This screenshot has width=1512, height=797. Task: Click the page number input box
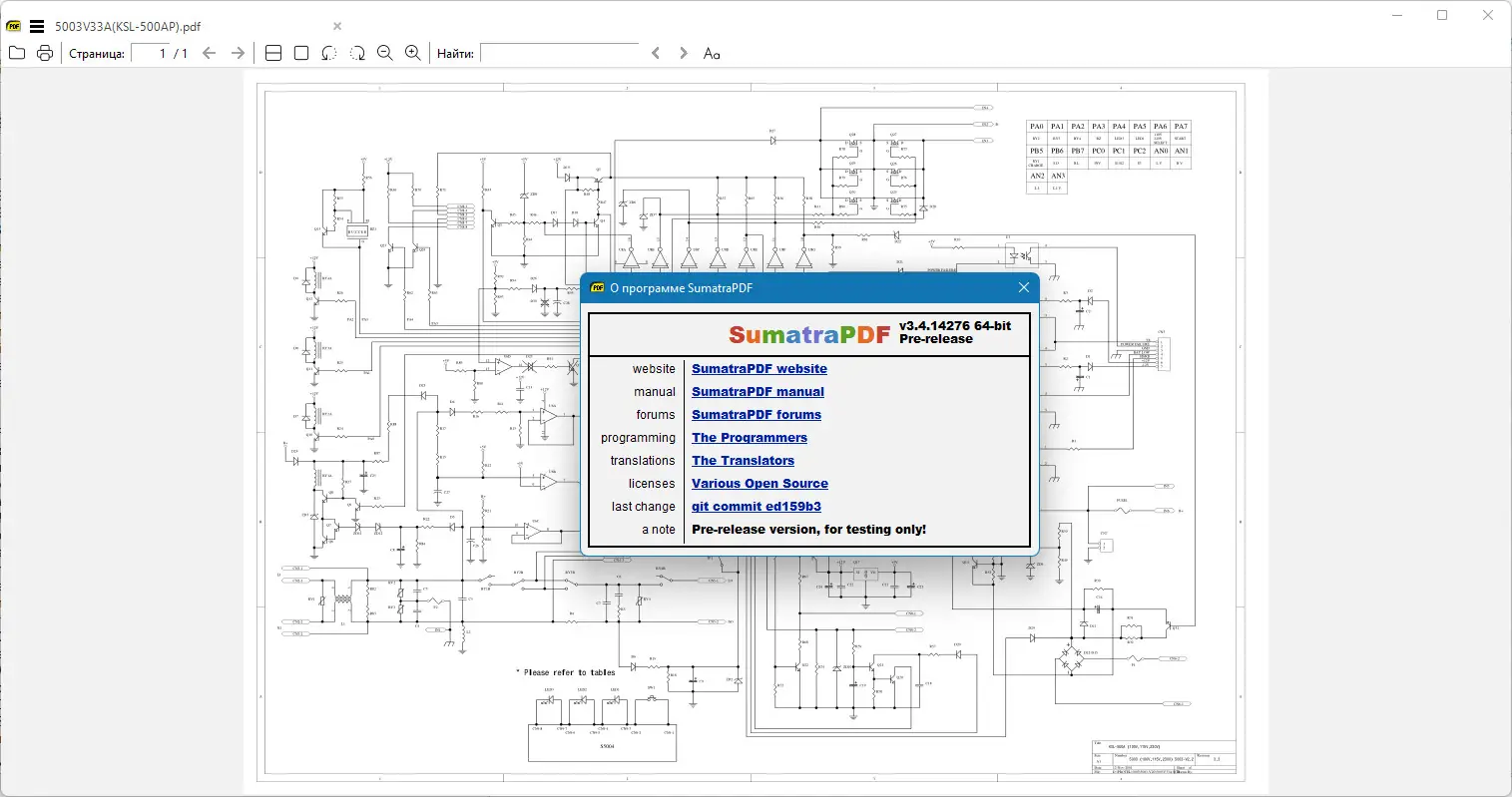[160, 53]
